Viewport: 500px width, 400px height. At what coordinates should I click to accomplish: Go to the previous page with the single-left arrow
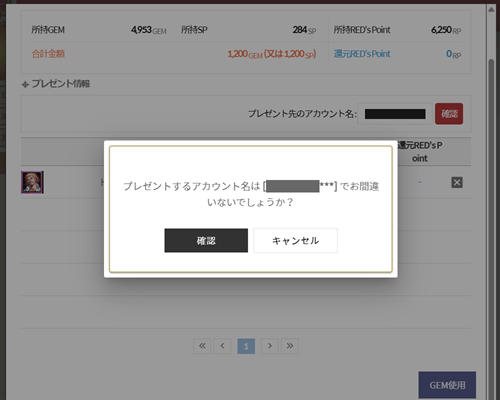click(x=222, y=346)
